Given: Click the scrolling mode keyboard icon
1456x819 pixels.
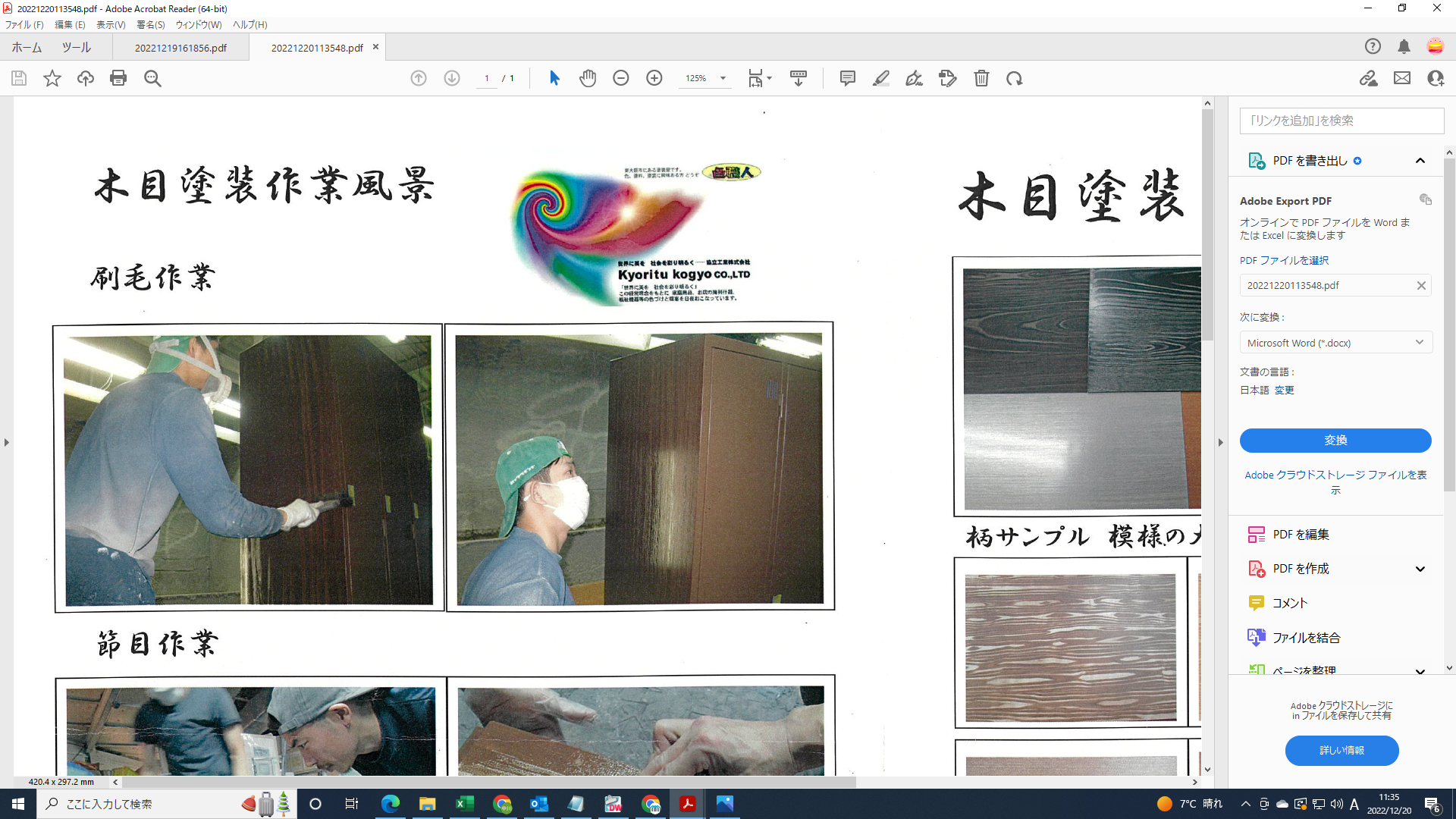Looking at the screenshot, I should [799, 78].
